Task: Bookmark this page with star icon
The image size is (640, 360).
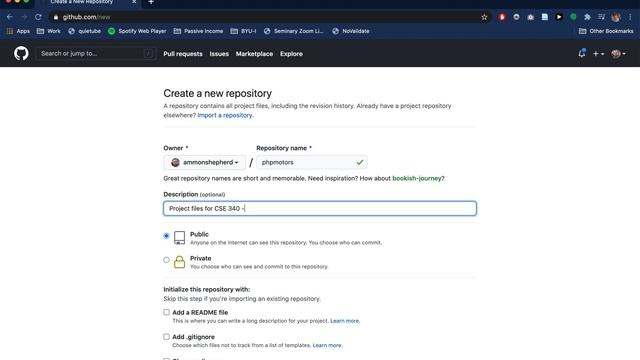Action: click(x=484, y=17)
